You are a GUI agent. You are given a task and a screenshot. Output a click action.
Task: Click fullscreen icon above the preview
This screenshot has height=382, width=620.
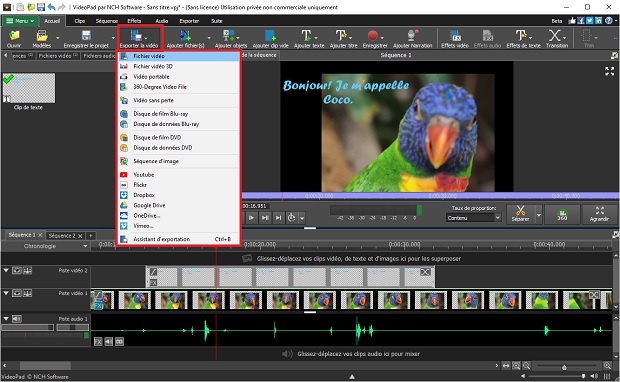[x=609, y=71]
